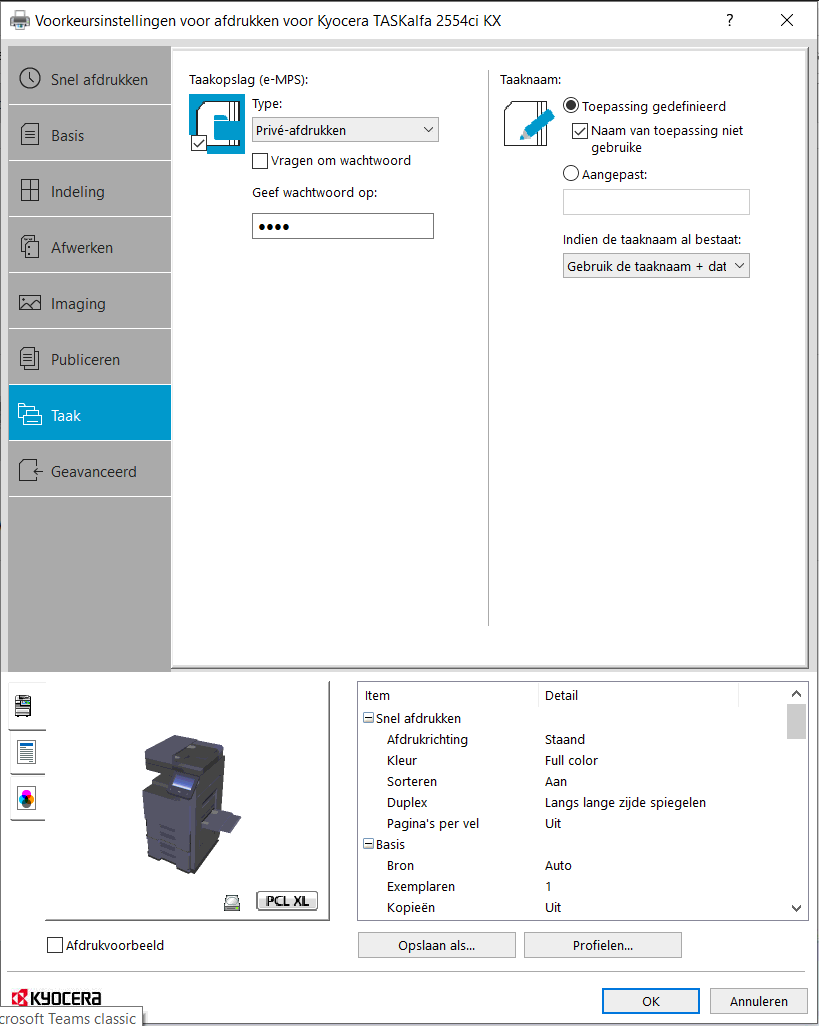Select the Duplex row

[x=572, y=802]
